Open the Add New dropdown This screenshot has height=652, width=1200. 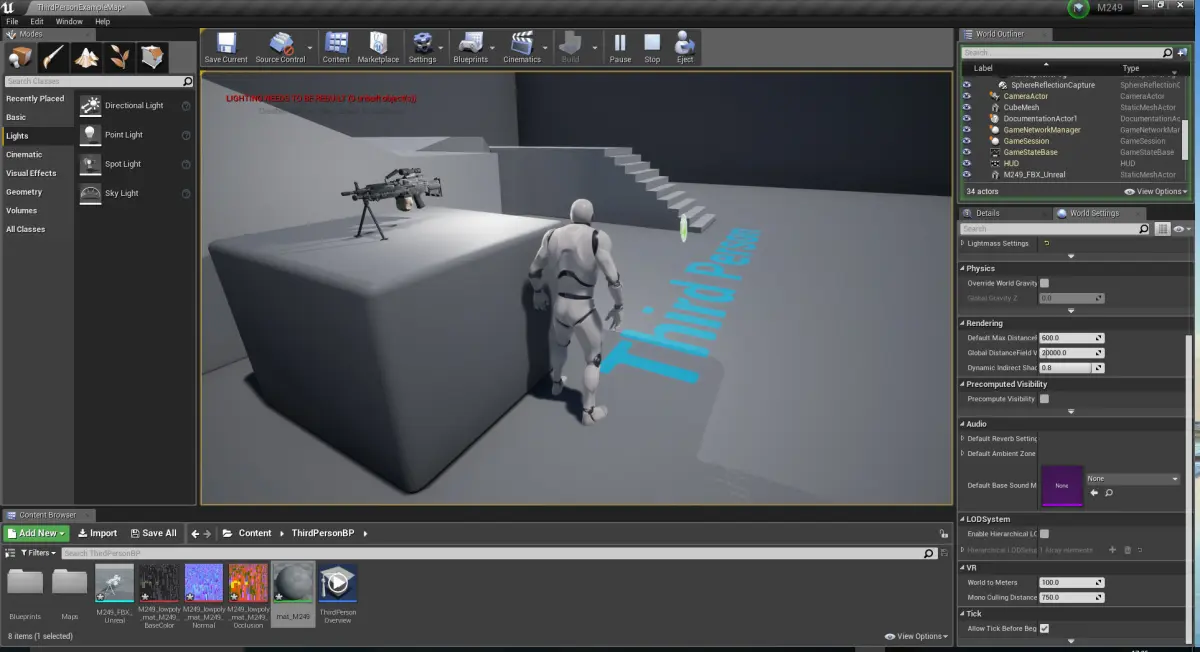36,533
